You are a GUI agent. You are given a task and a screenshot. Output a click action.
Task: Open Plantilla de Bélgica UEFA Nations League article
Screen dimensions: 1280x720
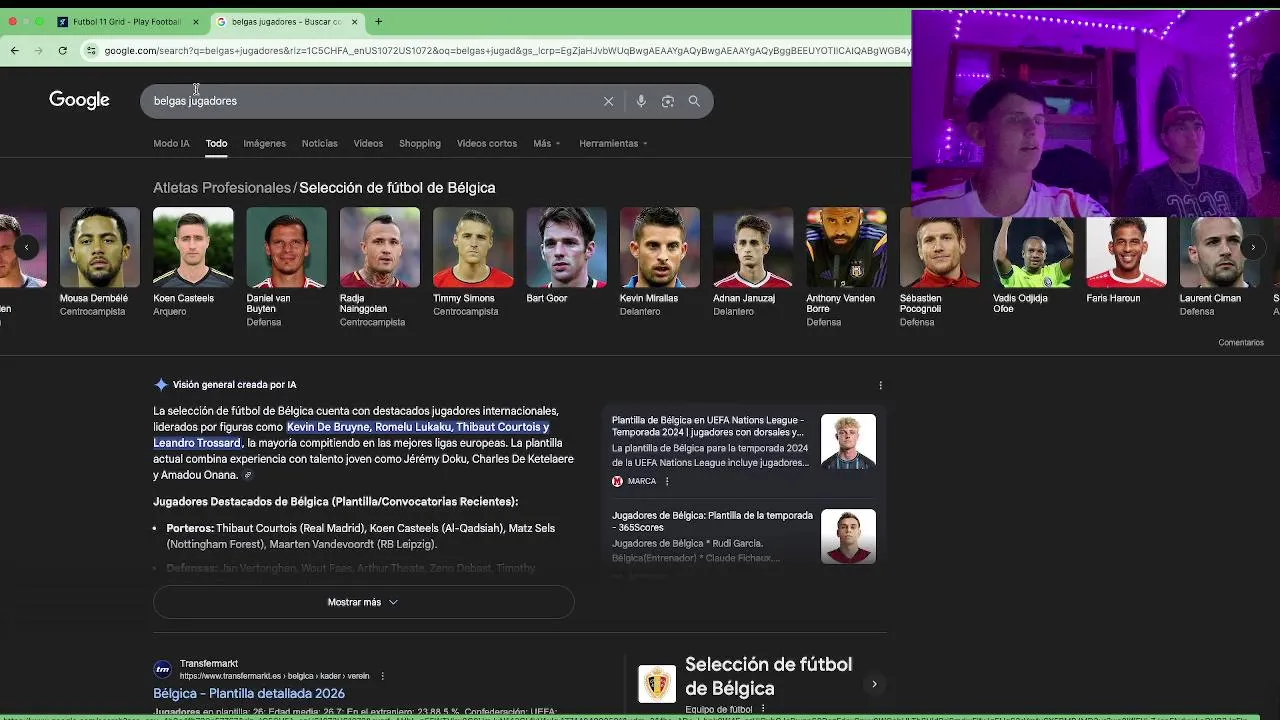708,426
